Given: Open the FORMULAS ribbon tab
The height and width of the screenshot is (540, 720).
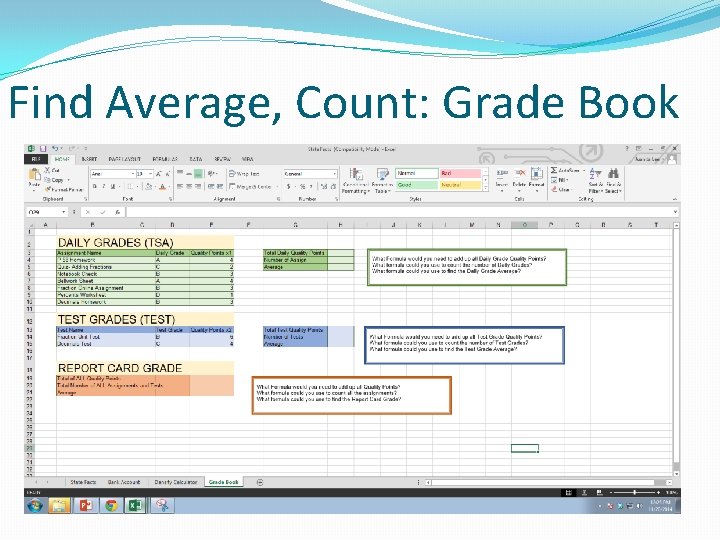Looking at the screenshot, I should (165, 159).
